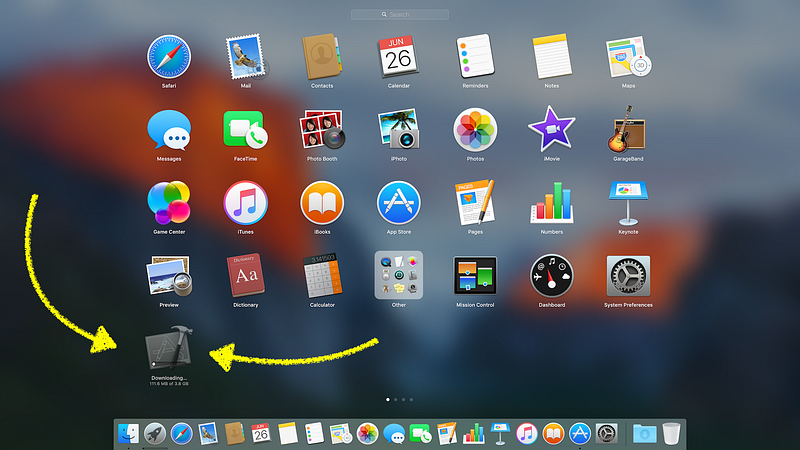Open Contacts in the Launchpad grid

(x=321, y=57)
